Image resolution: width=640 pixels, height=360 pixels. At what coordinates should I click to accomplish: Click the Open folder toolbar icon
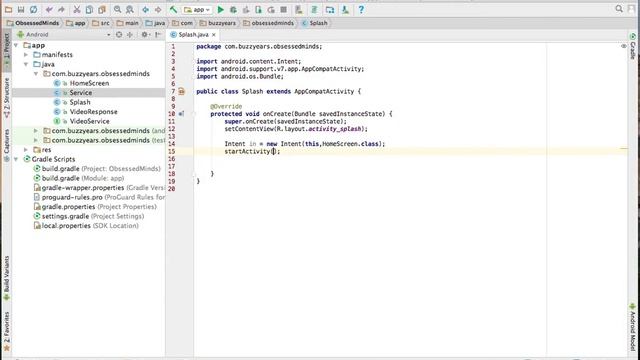8,9
